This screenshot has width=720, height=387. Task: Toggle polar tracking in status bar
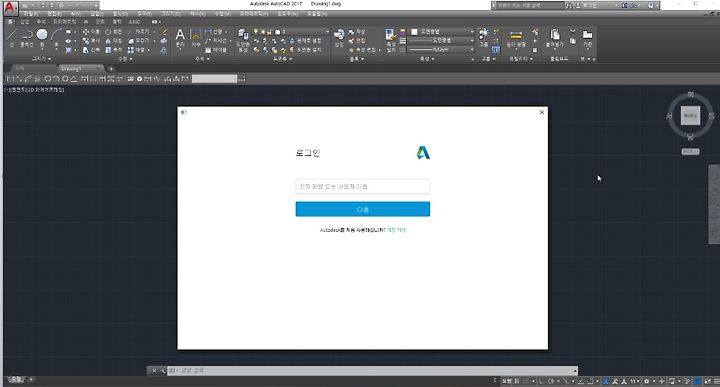(551, 381)
